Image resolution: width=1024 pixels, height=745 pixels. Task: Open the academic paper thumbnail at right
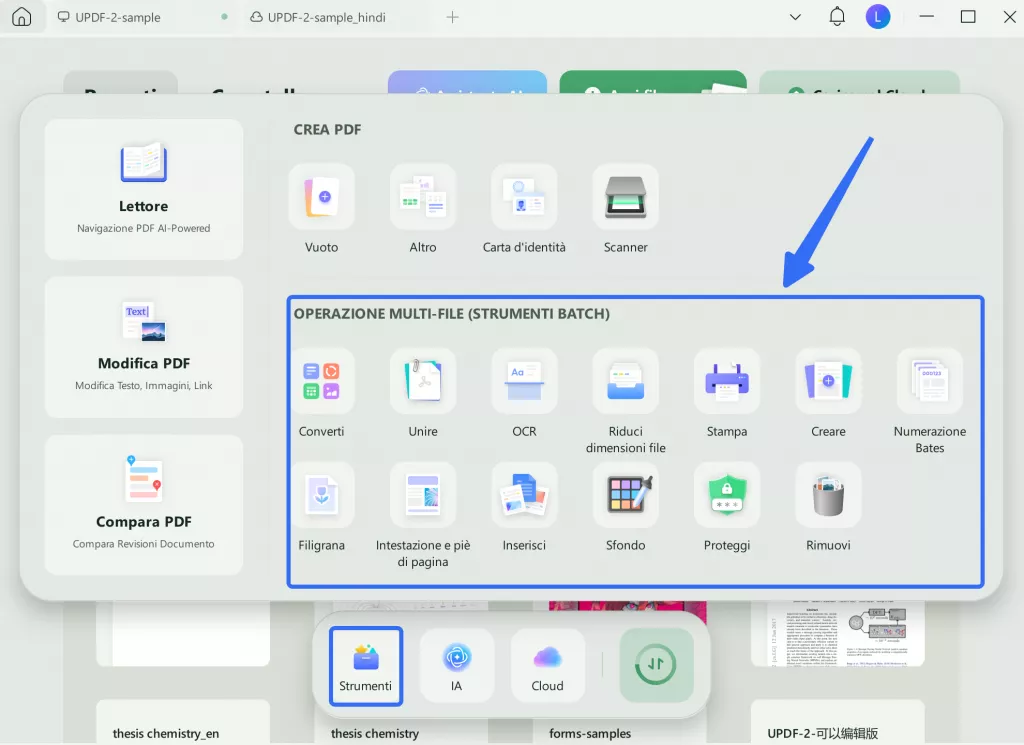pos(838,633)
